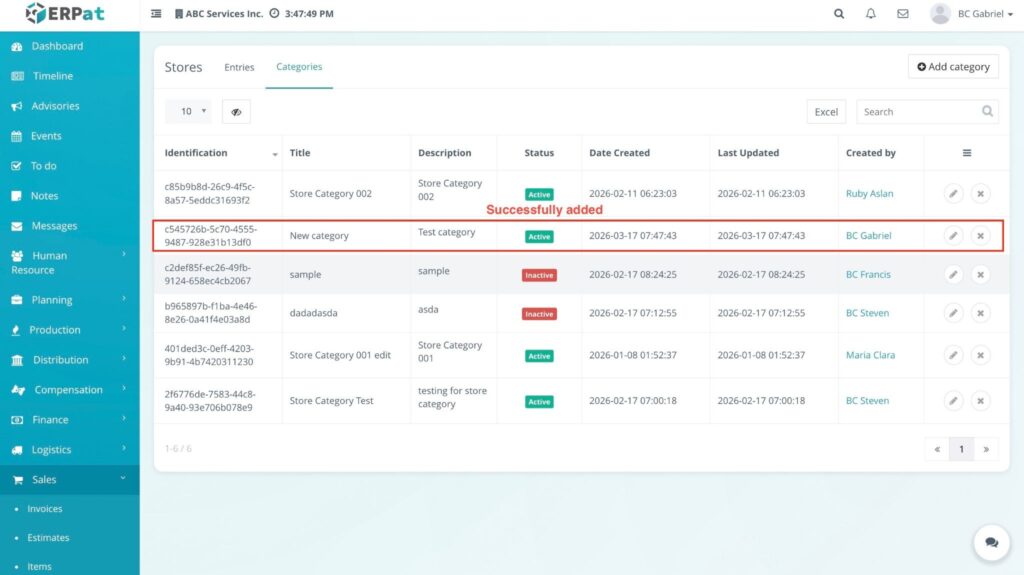This screenshot has height=575, width=1024.
Task: Open the Ruby Aslan creator link
Action: click(x=869, y=194)
